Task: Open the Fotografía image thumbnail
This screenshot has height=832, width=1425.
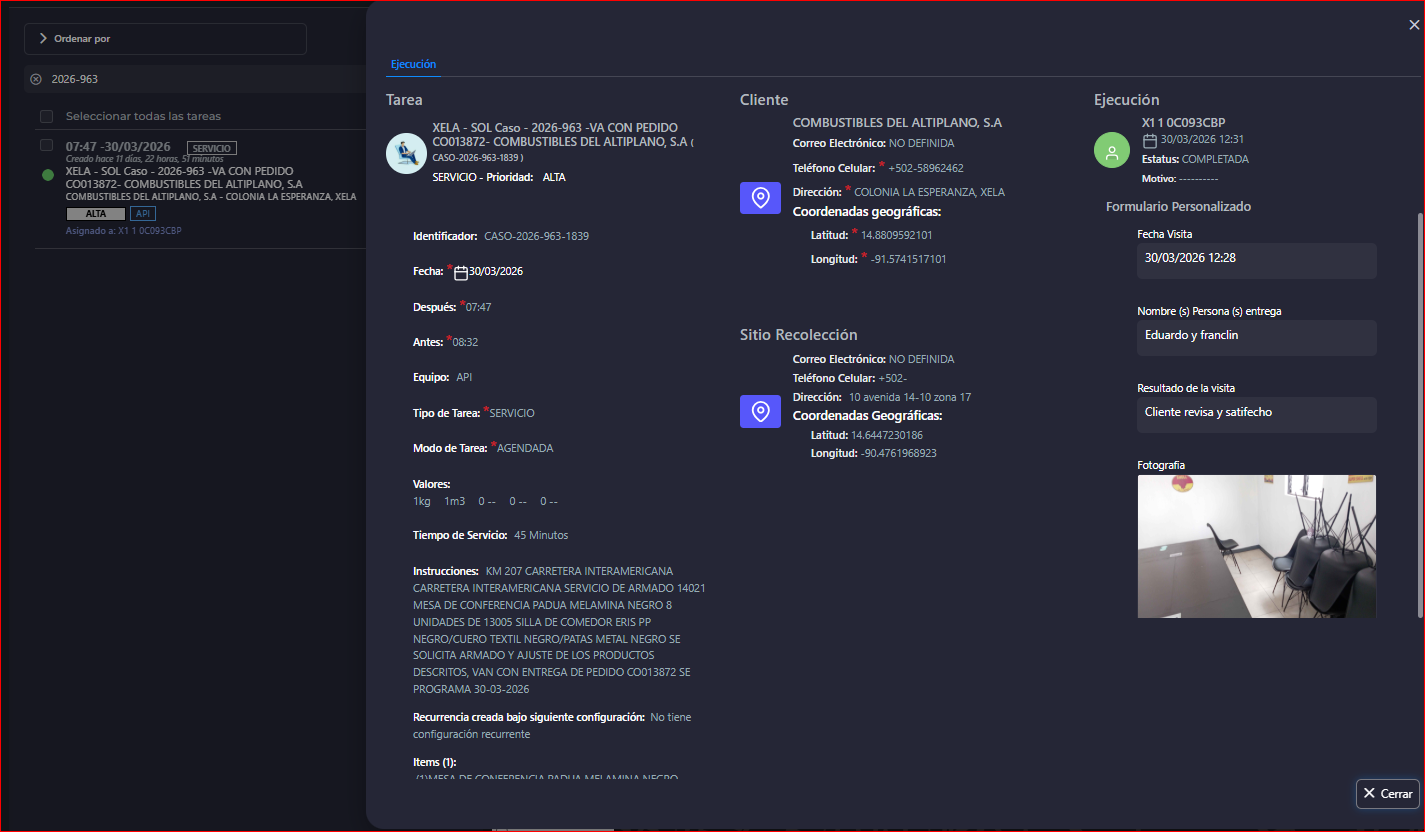Action: pos(1256,546)
